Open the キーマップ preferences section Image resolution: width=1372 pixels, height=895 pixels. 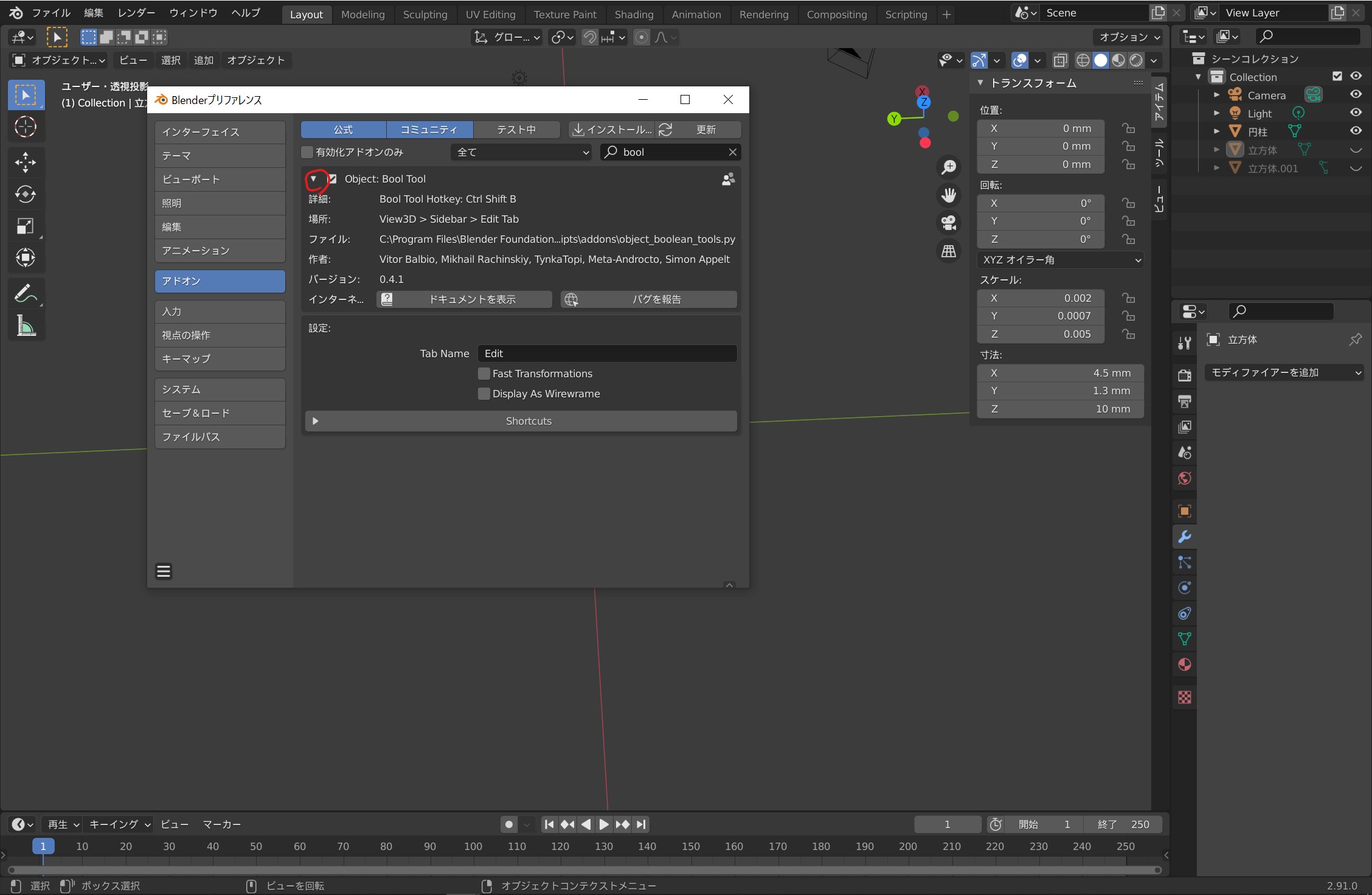(x=220, y=359)
